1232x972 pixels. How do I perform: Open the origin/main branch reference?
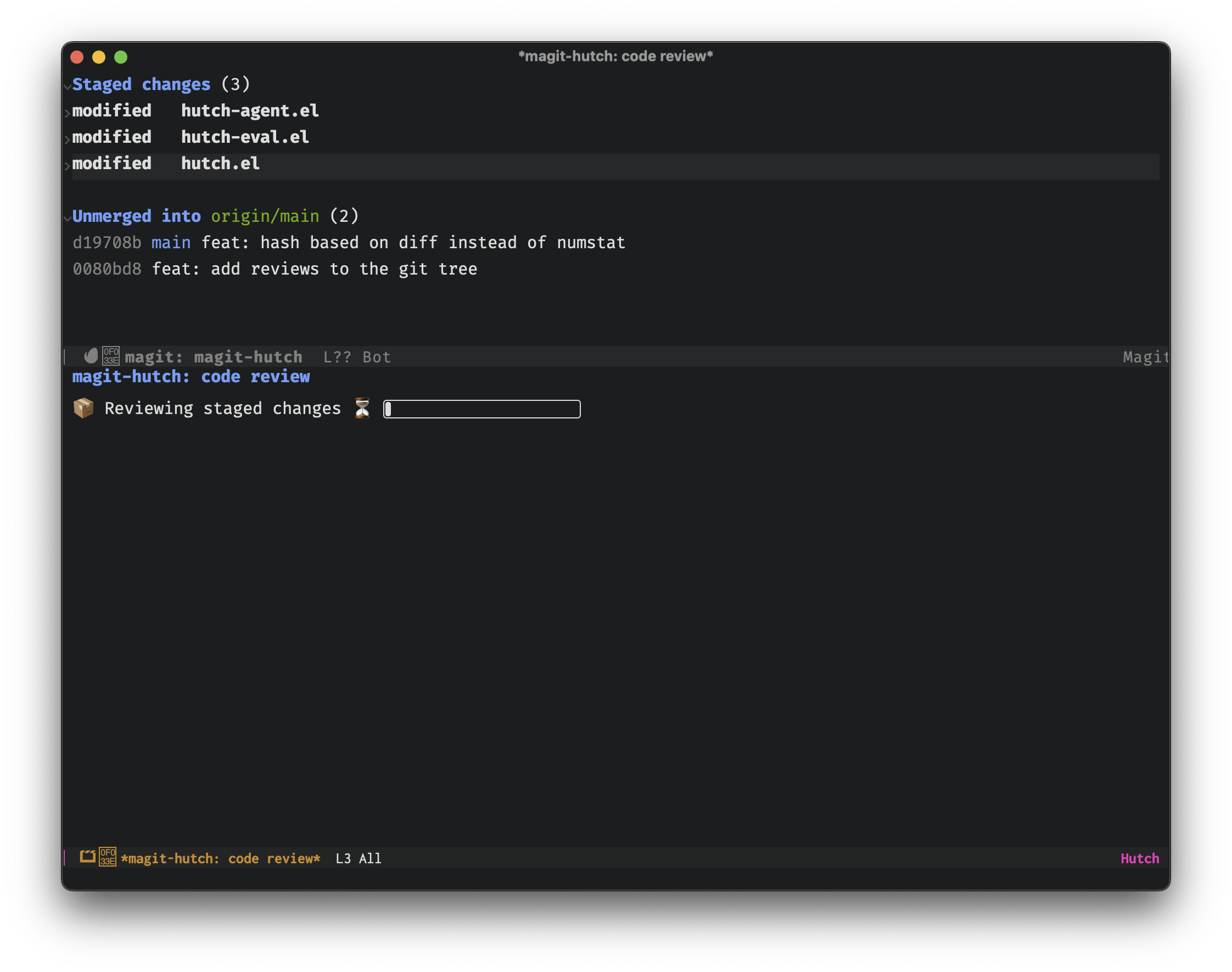(x=265, y=216)
